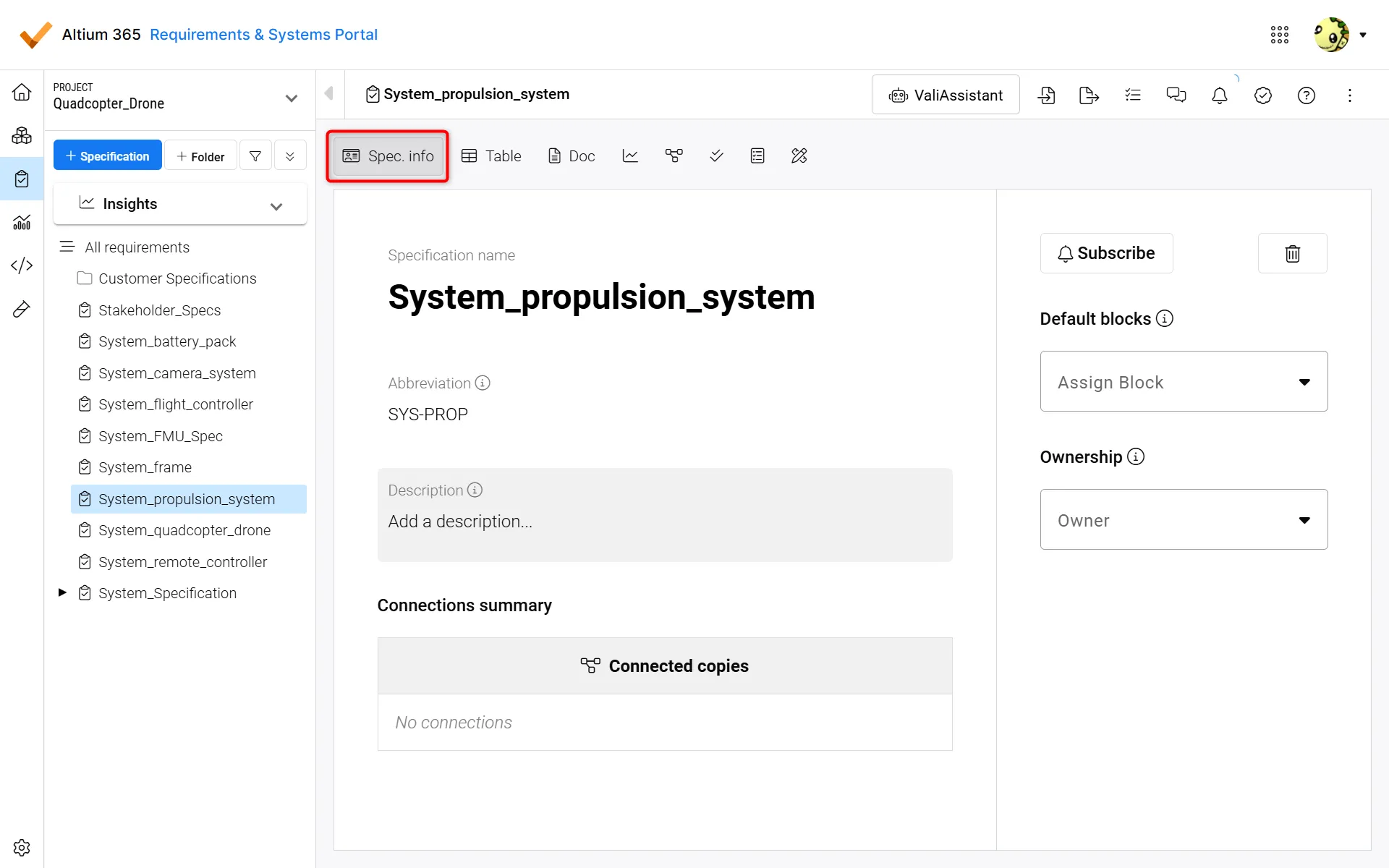
Task: Open the comments chat bubbles icon
Action: point(1176,95)
